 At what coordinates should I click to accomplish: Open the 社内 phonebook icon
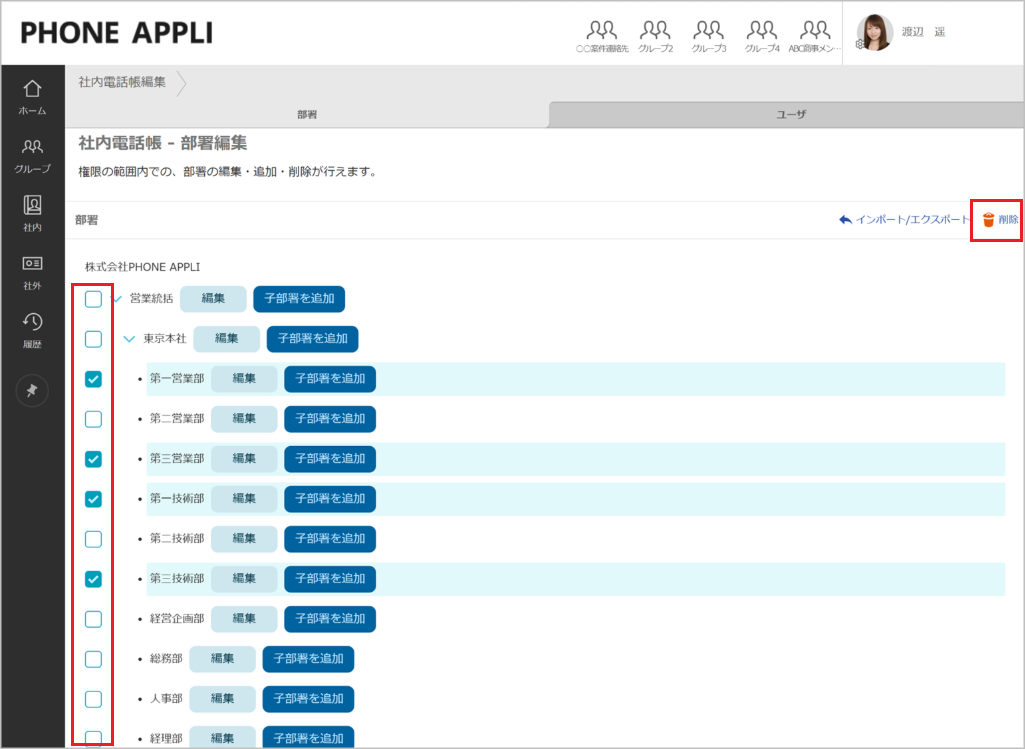(x=32, y=213)
